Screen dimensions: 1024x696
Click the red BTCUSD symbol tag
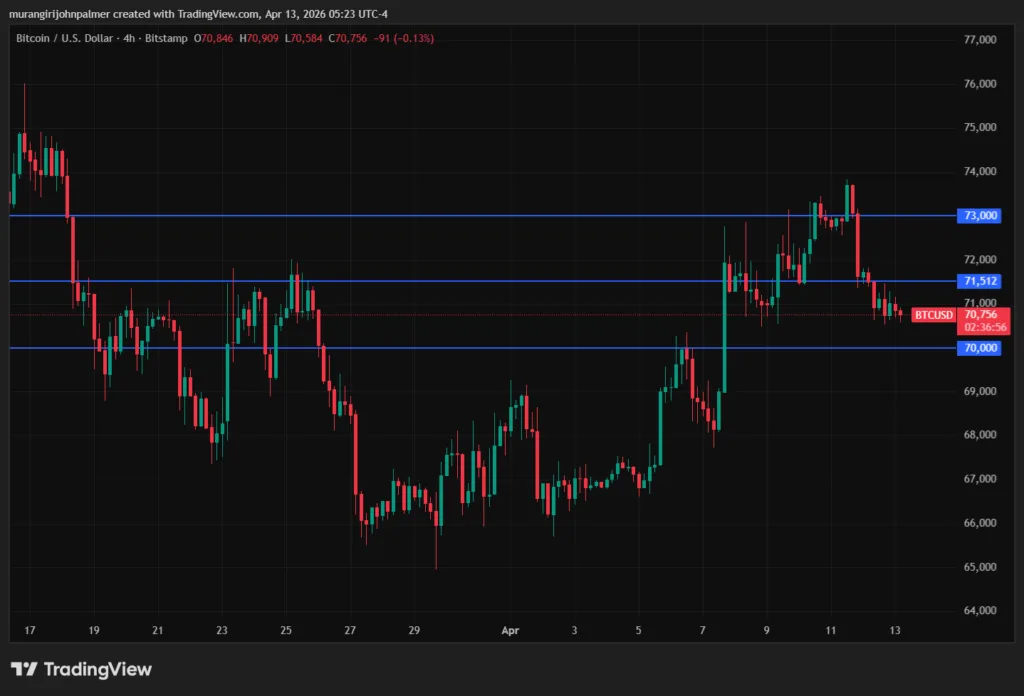(933, 315)
